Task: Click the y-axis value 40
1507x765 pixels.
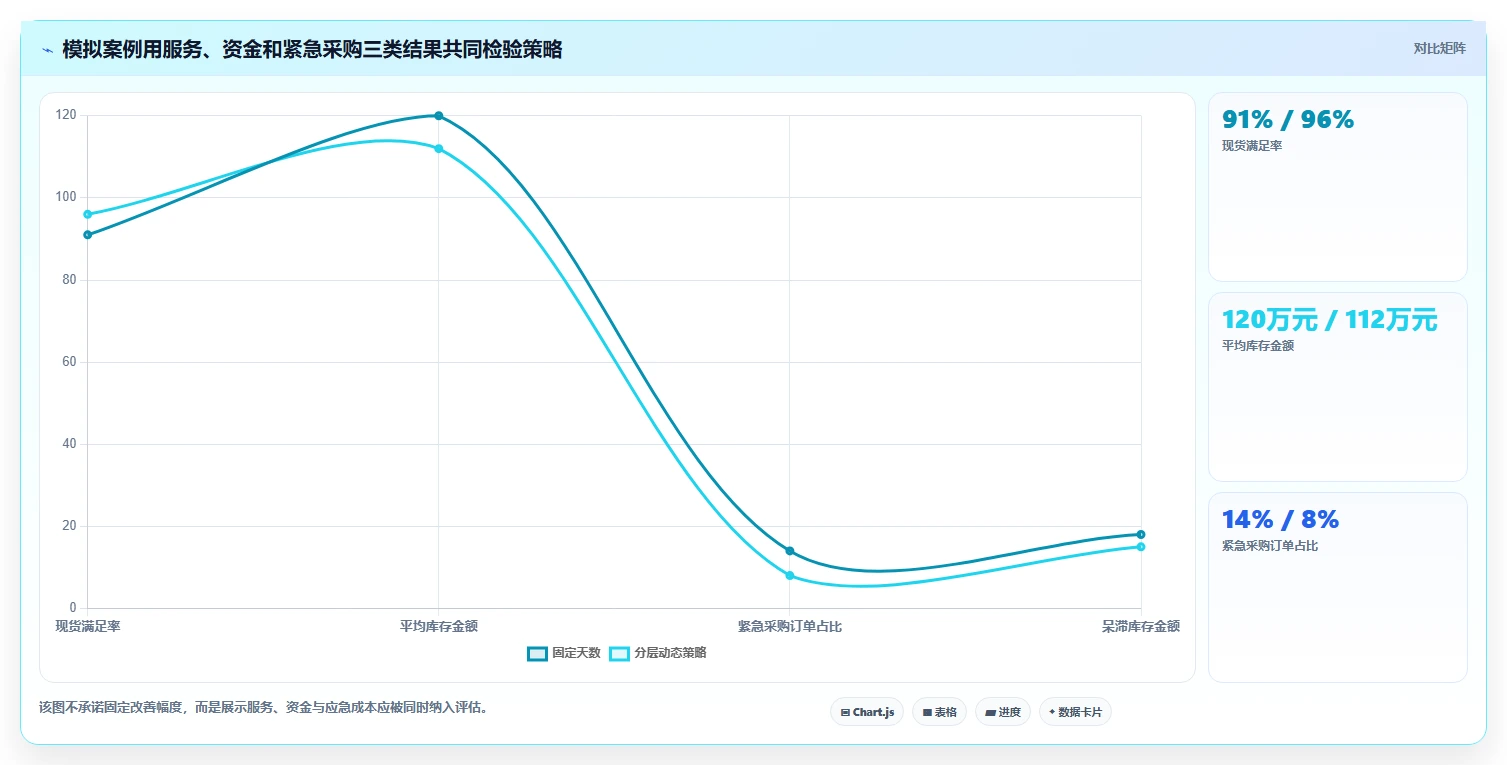Action: pos(69,444)
